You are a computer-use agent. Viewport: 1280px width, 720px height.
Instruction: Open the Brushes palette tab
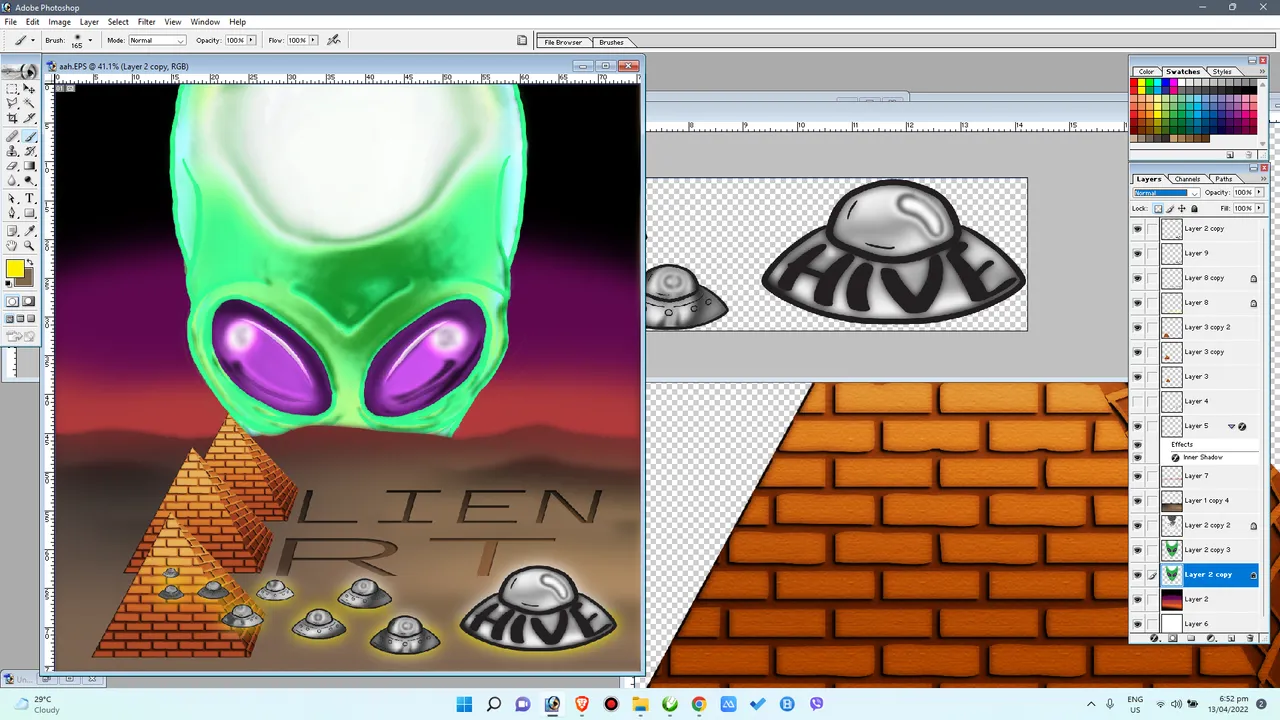[x=611, y=42]
